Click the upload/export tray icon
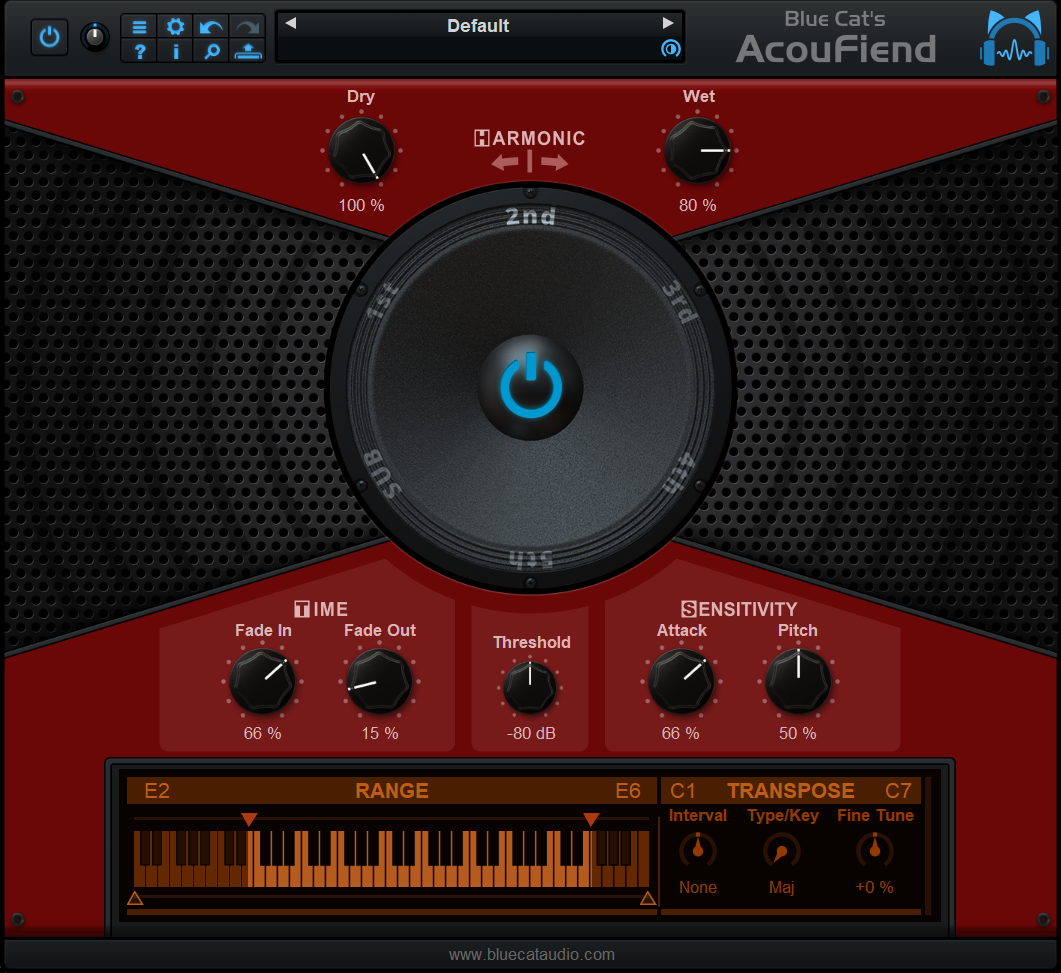 click(247, 51)
